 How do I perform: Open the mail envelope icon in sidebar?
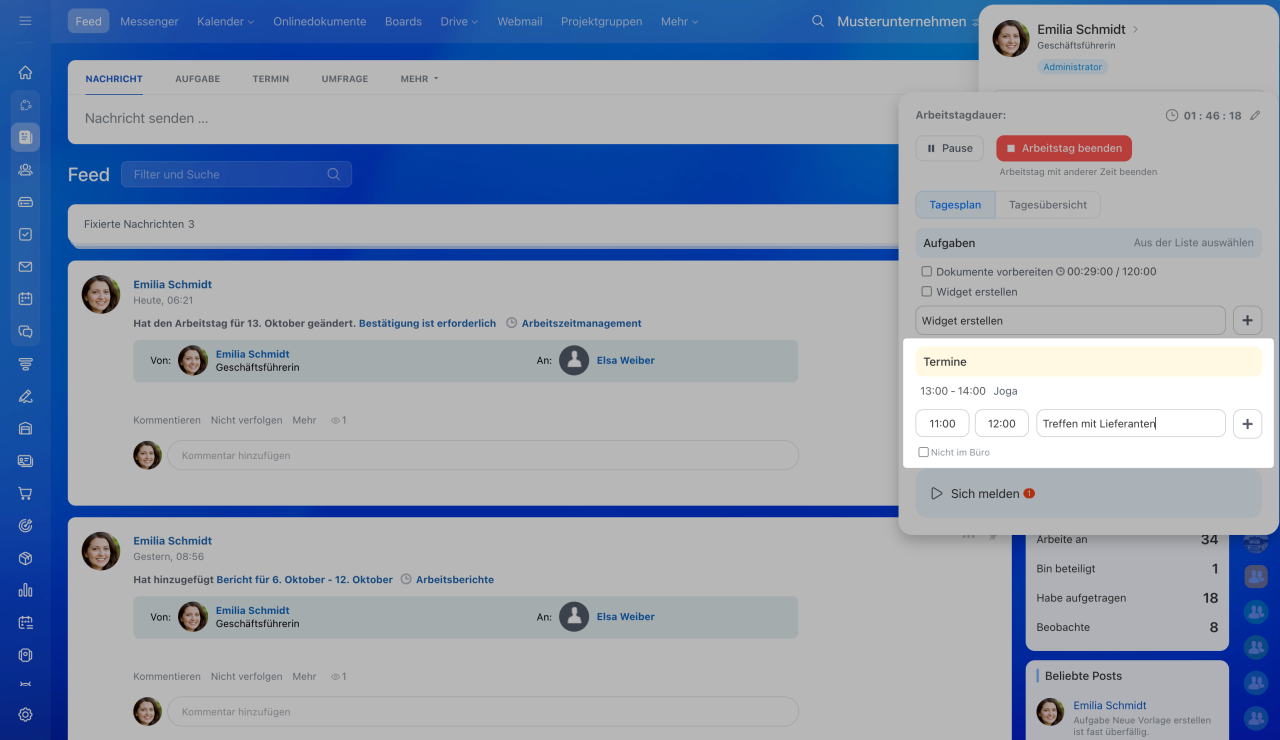coord(25,267)
